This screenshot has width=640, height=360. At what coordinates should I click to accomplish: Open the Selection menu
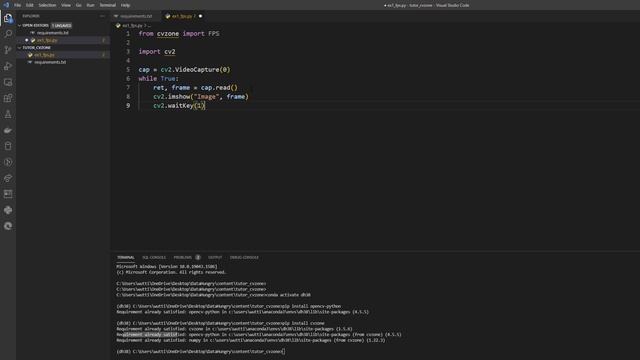point(47,5)
